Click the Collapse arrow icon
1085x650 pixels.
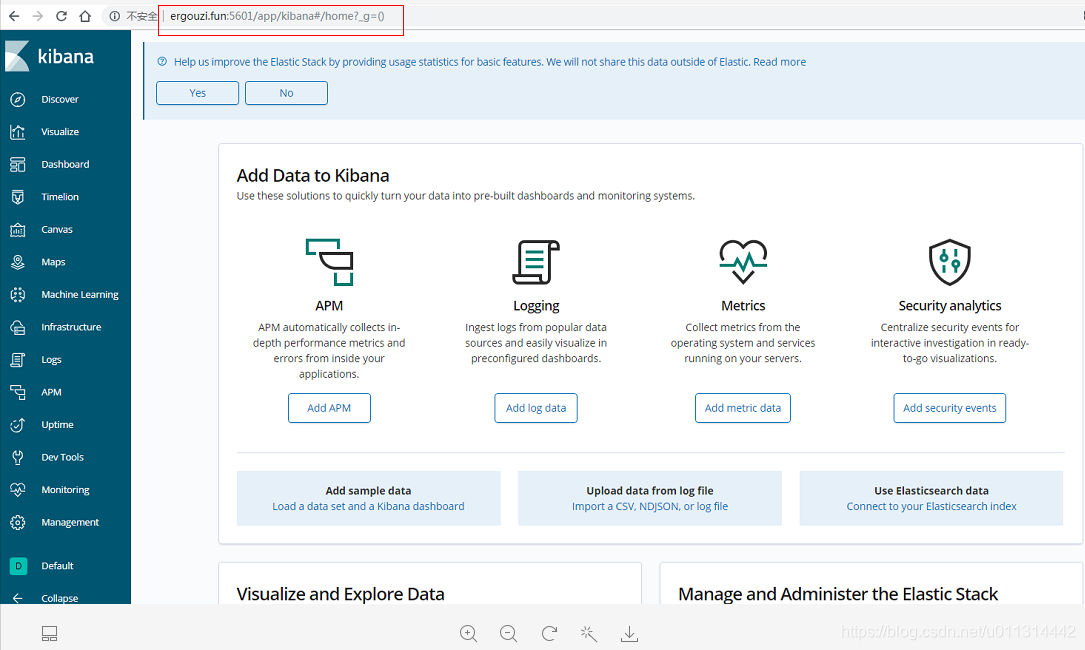point(18,598)
